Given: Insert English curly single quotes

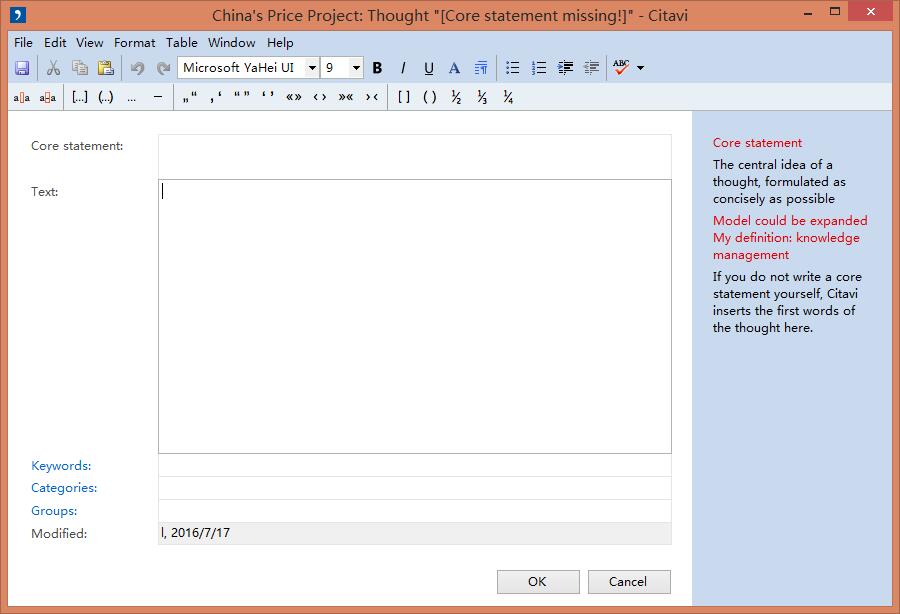Looking at the screenshot, I should pos(267,96).
